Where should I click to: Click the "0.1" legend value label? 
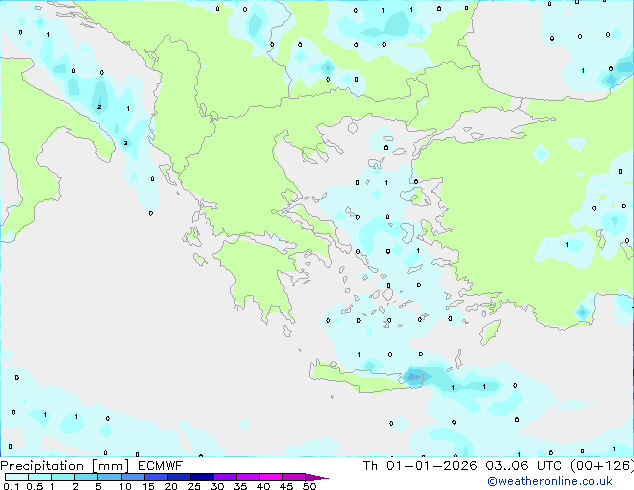coord(11,486)
